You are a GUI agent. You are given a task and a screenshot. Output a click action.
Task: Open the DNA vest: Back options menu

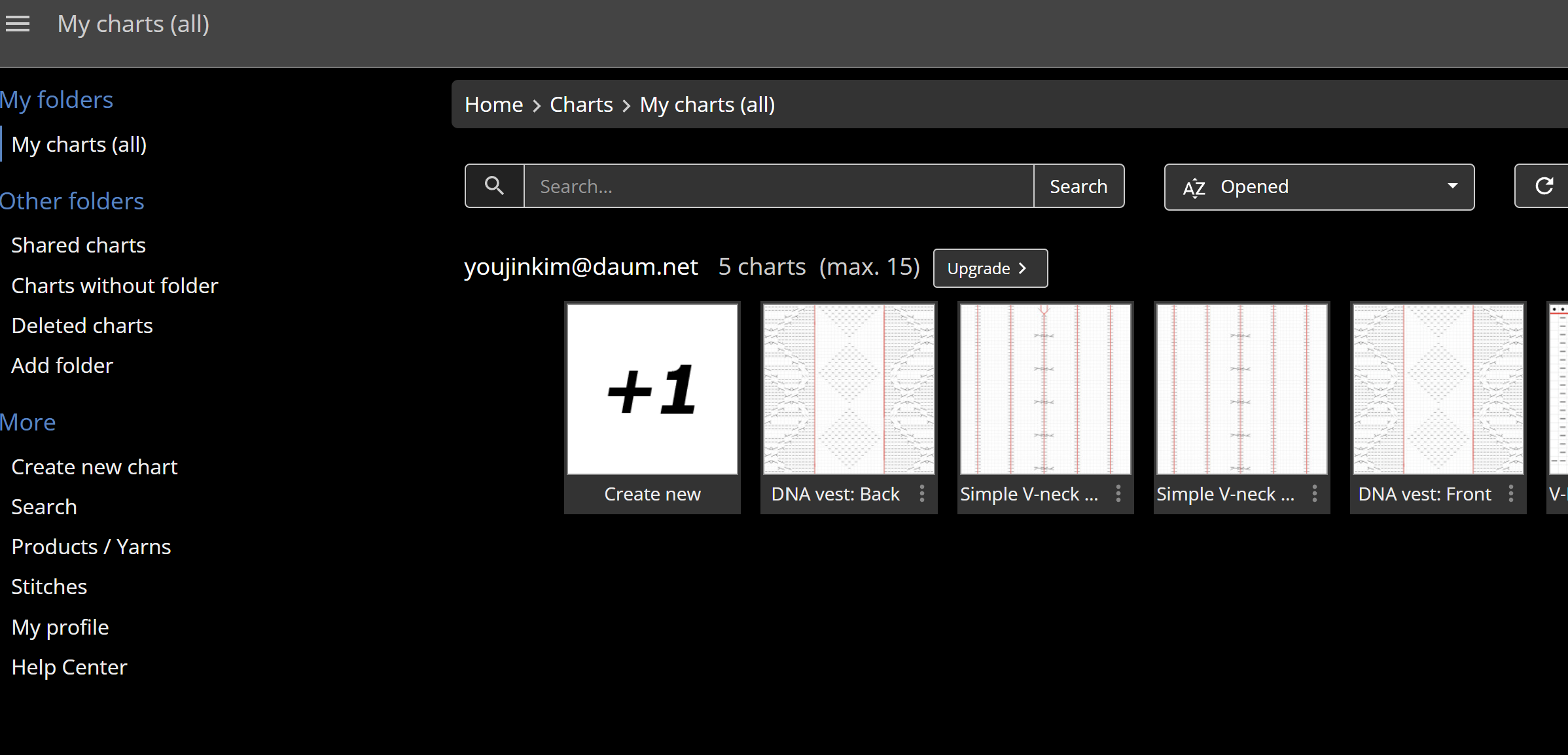point(922,494)
